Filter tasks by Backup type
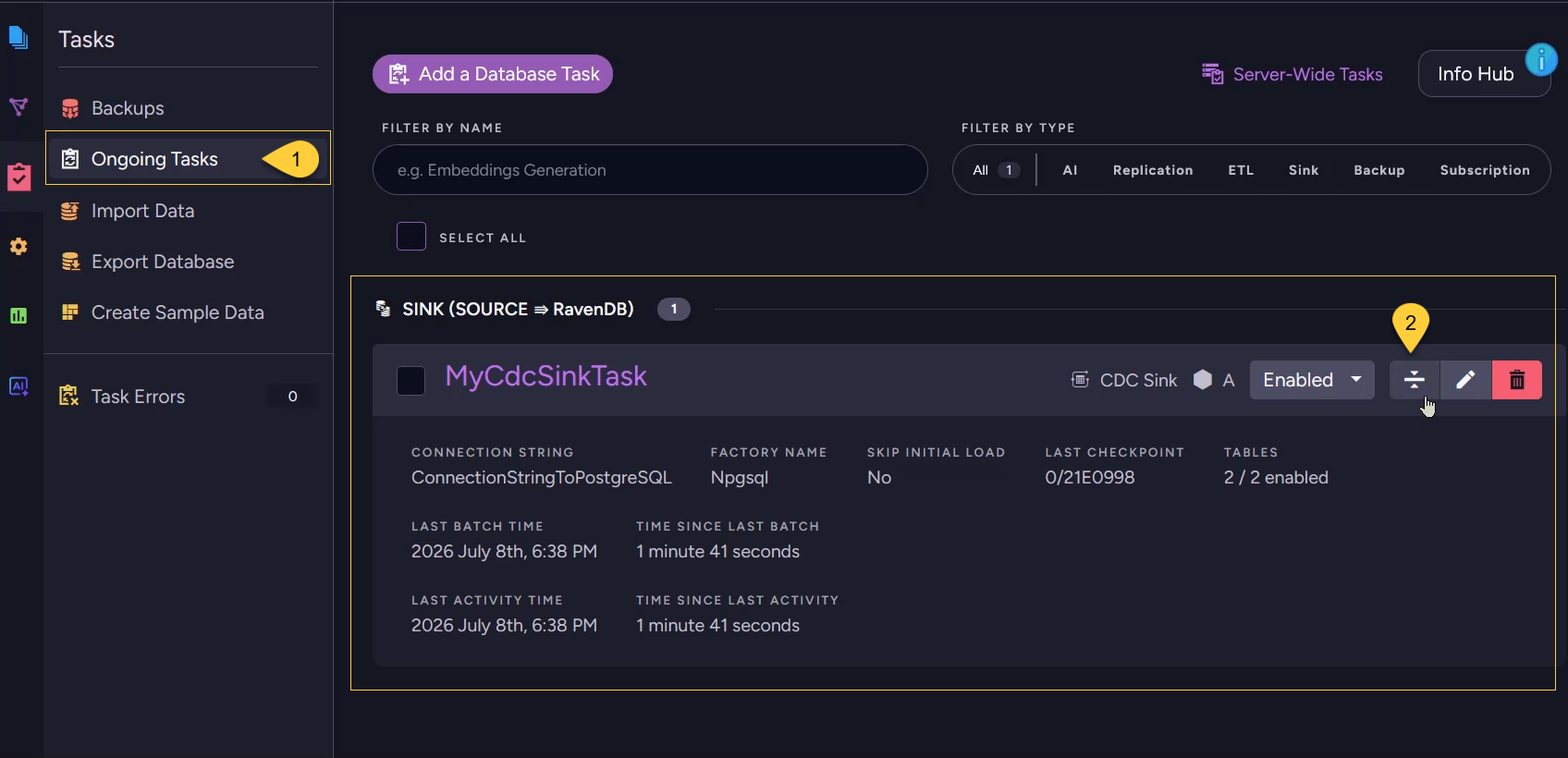The image size is (1568, 758). tap(1379, 170)
